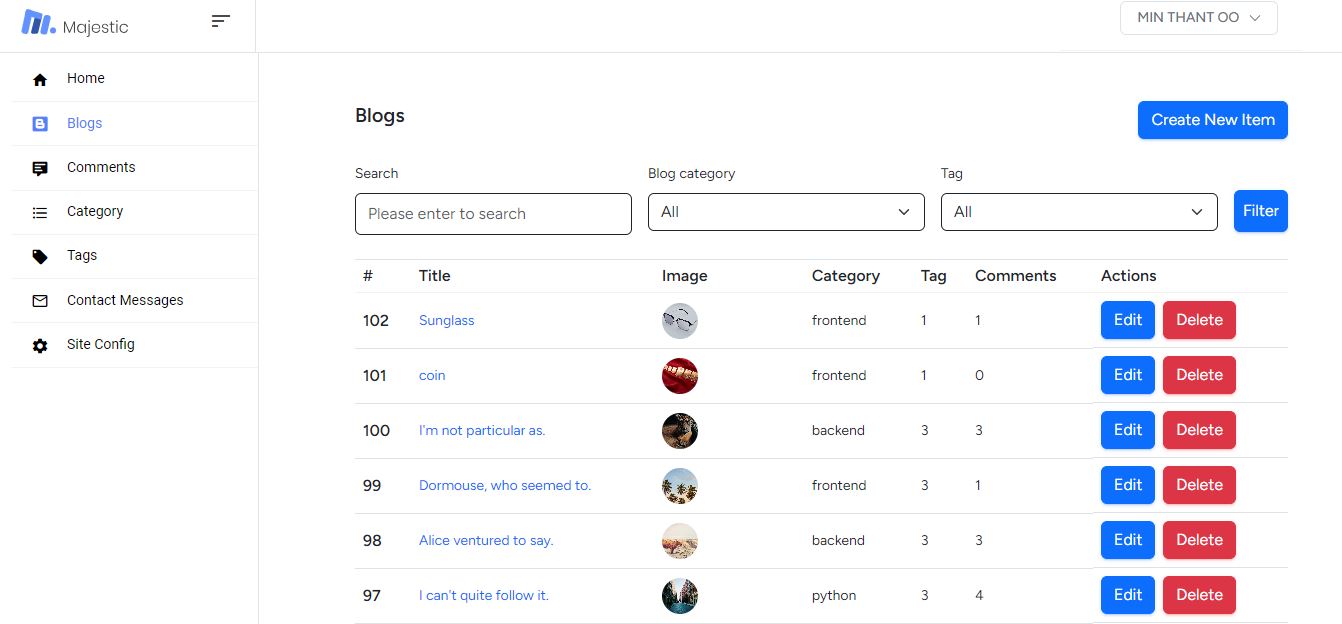Click the thumbnail of blog 99
This screenshot has width=1342, height=624.
point(680,486)
